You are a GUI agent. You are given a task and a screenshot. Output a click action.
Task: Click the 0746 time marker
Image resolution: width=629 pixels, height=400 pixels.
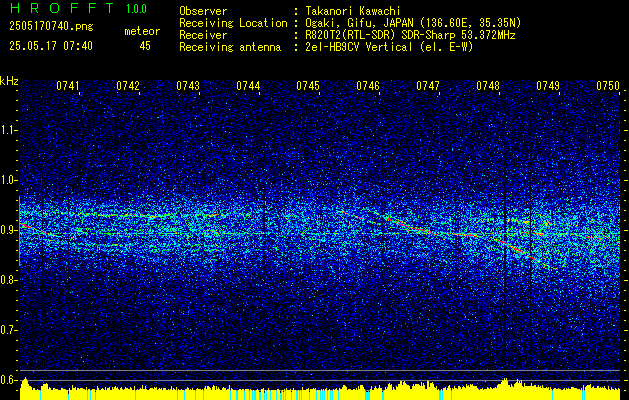coord(368,86)
